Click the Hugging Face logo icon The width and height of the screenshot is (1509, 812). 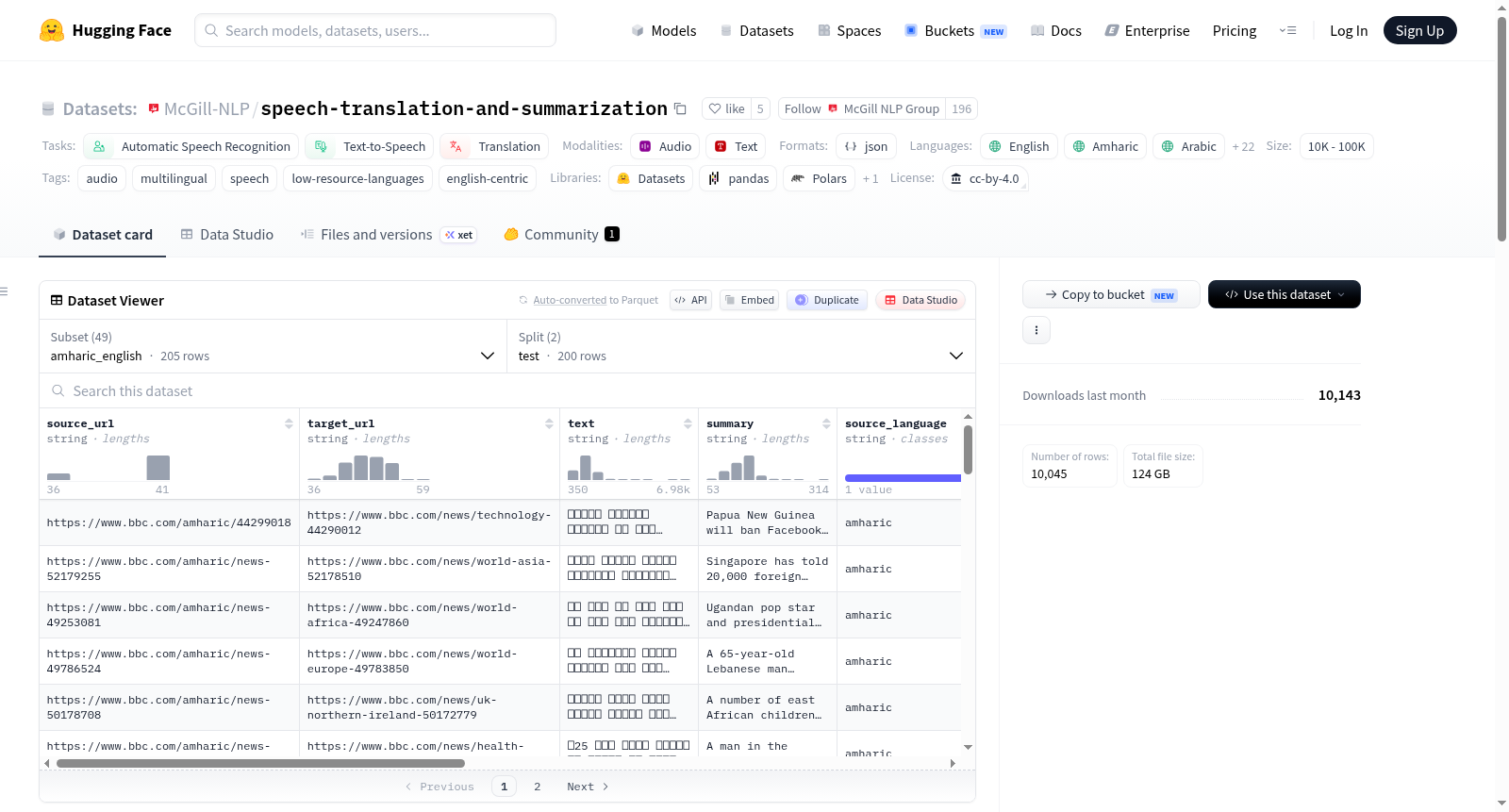[52, 30]
